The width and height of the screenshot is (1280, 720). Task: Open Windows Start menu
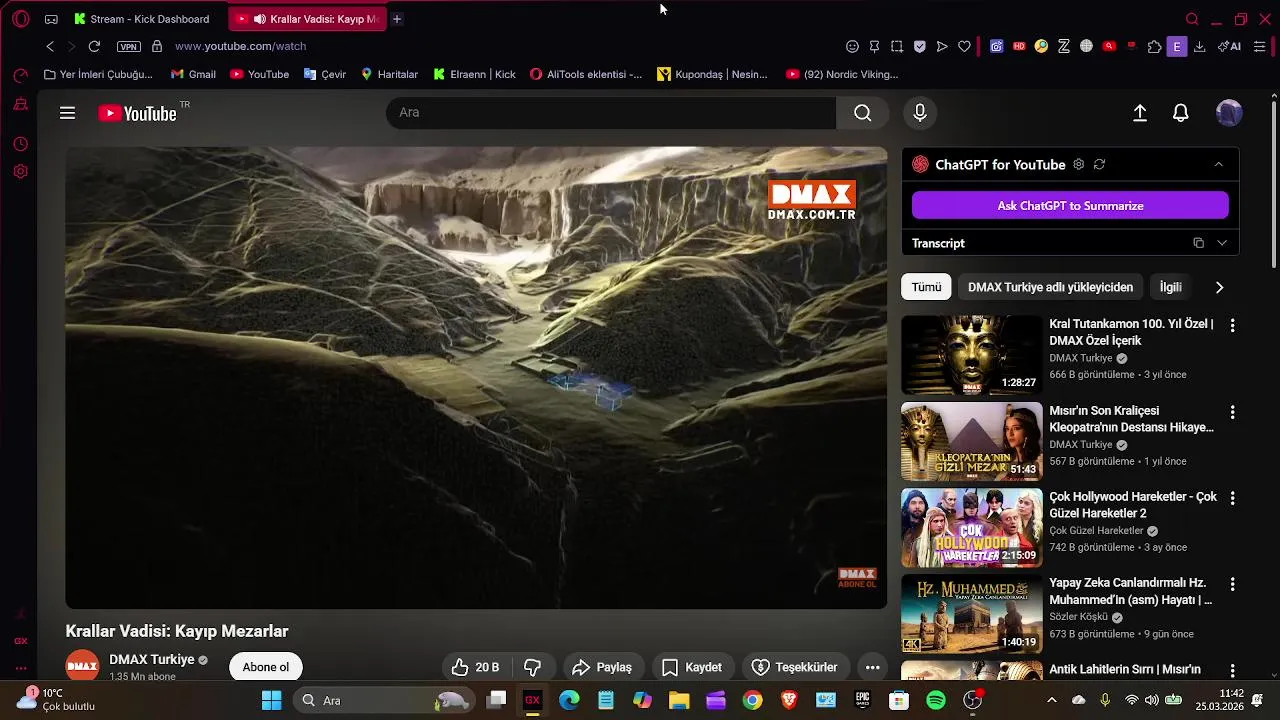coord(271,700)
